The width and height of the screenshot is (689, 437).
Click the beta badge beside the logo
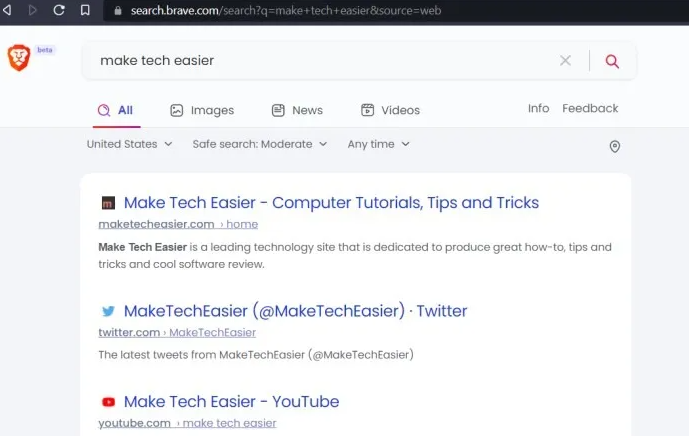45,50
